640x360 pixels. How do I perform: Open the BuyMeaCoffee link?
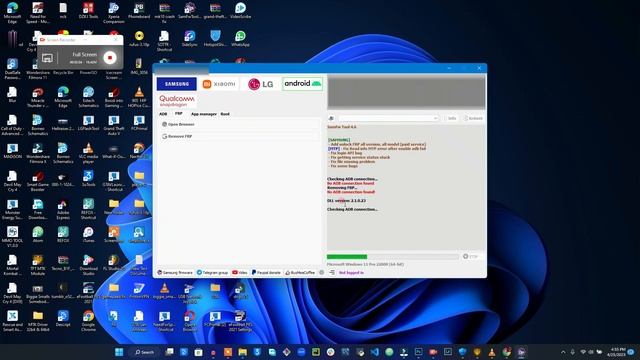[x=300, y=272]
